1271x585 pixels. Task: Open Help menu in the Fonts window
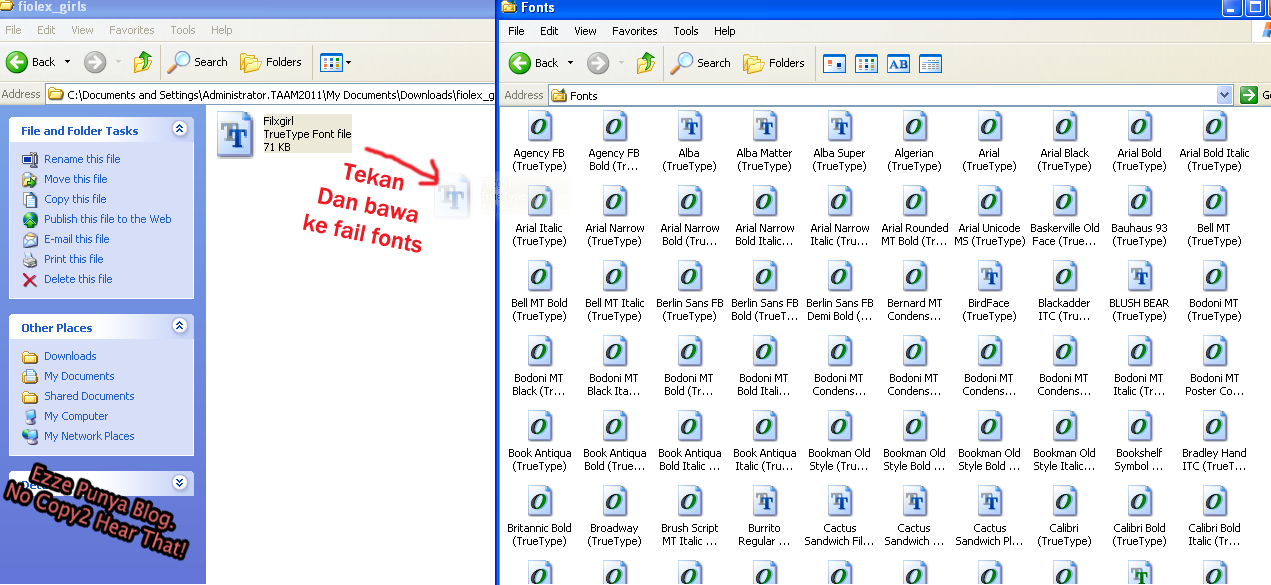(x=725, y=31)
